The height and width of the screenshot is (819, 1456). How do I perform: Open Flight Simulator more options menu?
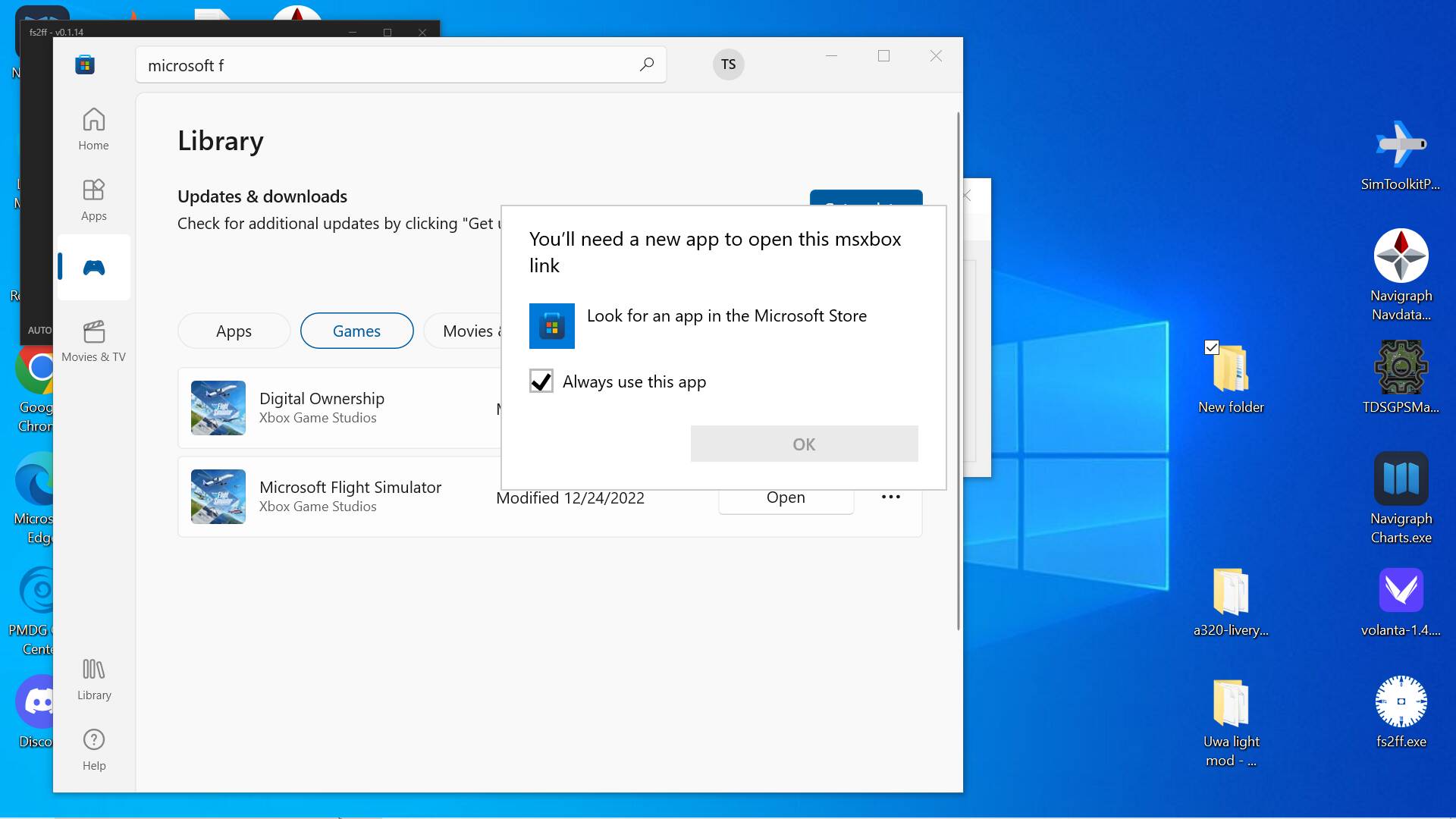point(890,497)
